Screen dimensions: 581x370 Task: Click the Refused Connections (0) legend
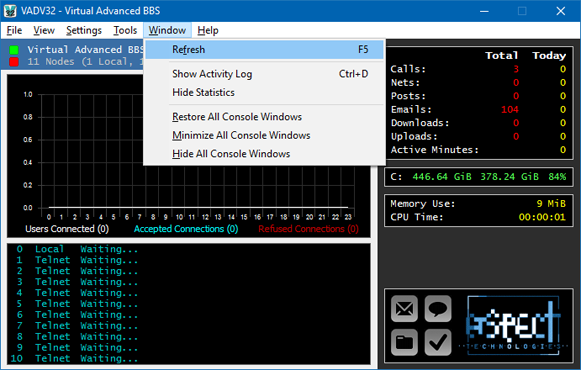coord(309,229)
